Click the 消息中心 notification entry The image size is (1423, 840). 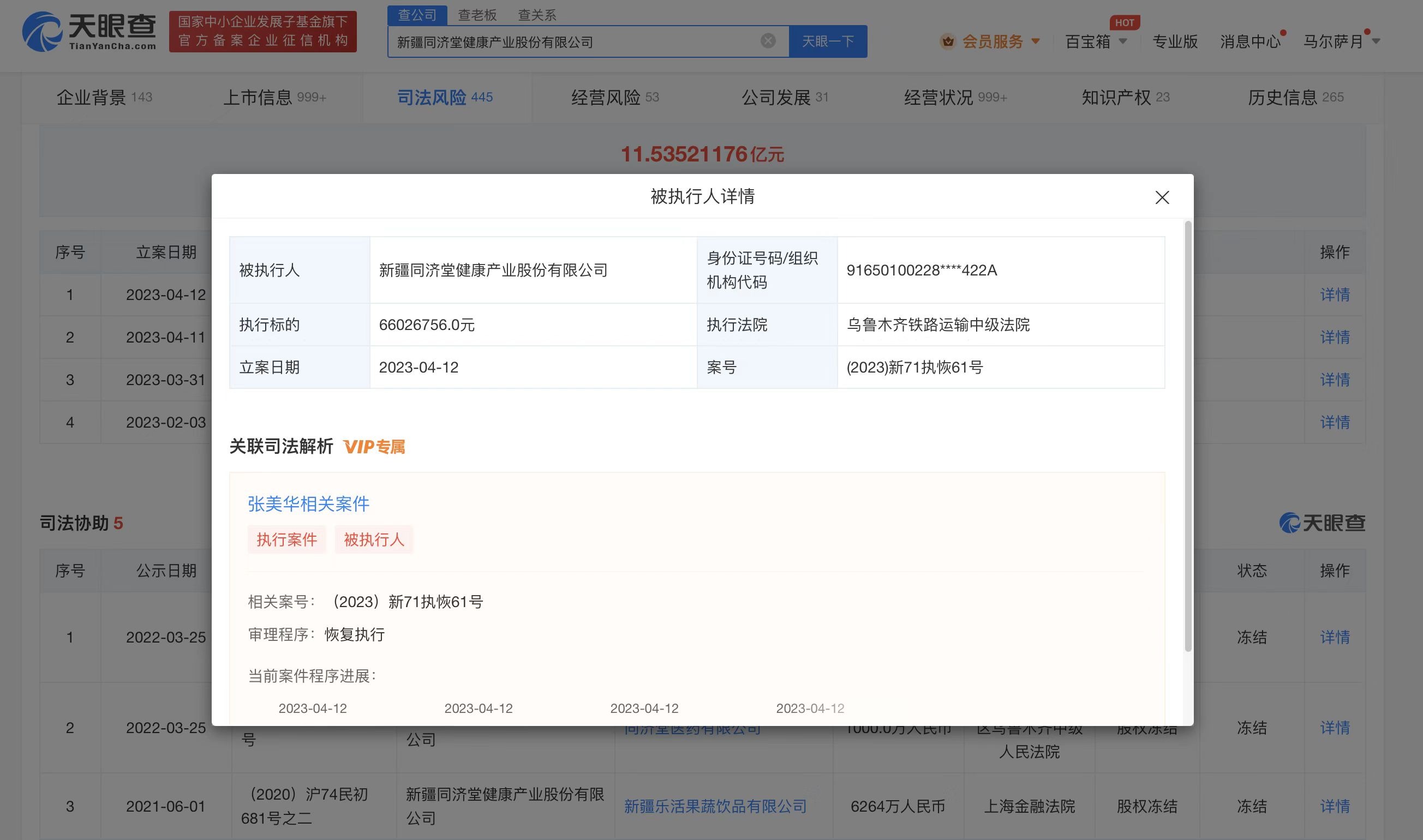pyautogui.click(x=1250, y=41)
